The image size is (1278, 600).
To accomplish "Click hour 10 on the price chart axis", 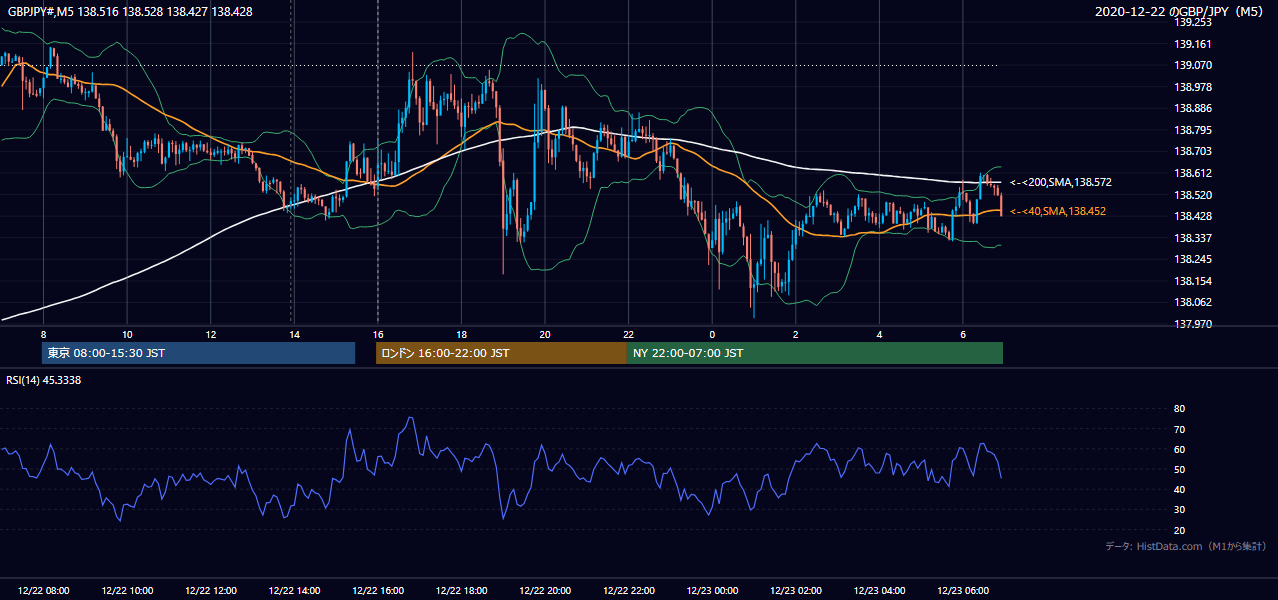I will [127, 333].
